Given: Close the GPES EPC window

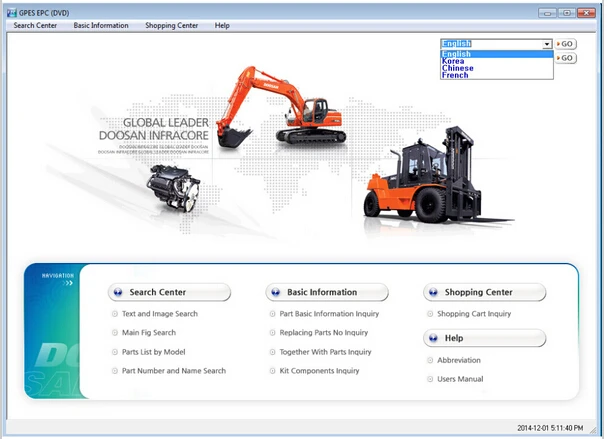Looking at the screenshot, I should point(586,13).
